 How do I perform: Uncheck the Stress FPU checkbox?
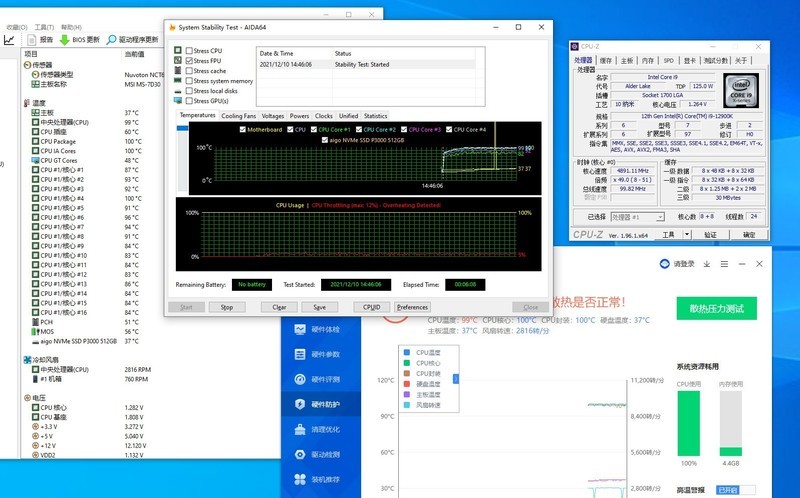click(189, 61)
